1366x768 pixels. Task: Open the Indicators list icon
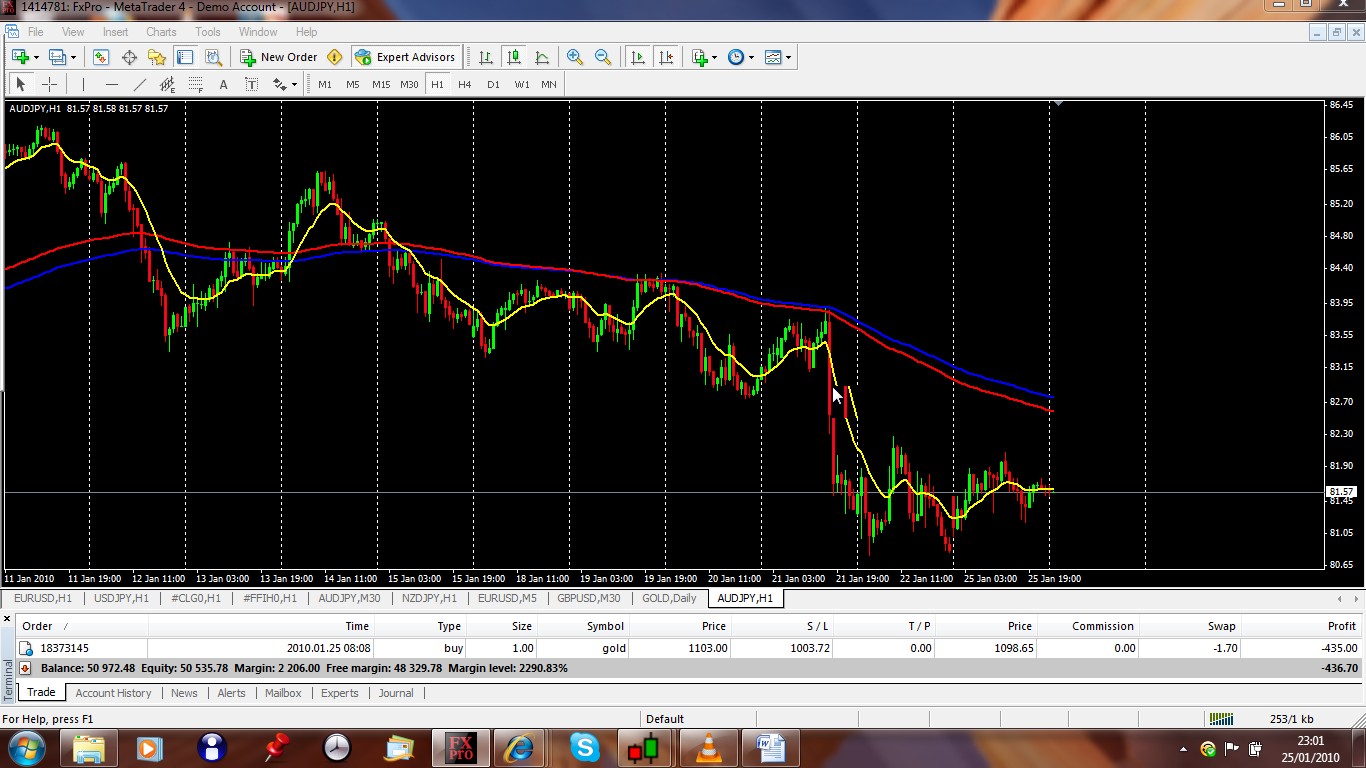[x=700, y=57]
